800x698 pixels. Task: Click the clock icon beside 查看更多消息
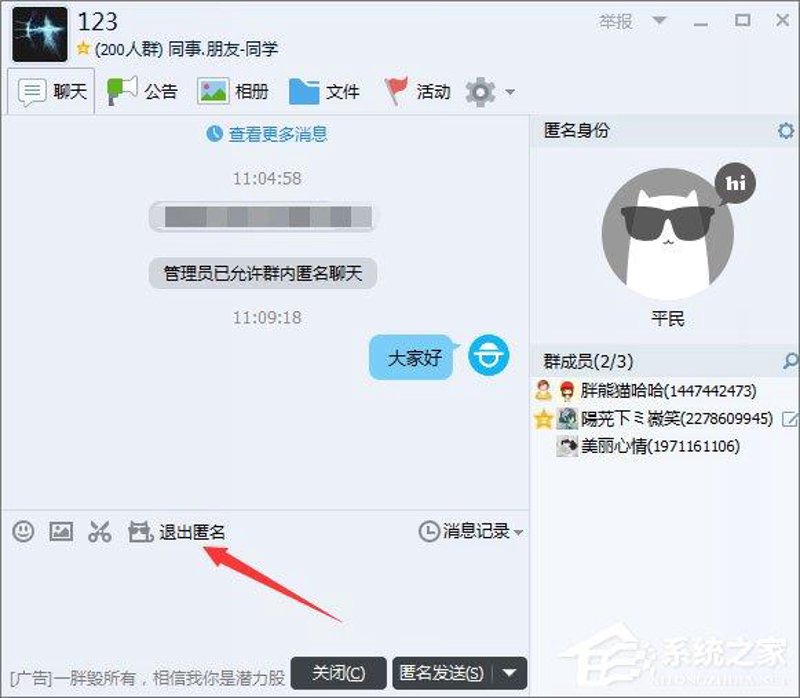[x=214, y=134]
